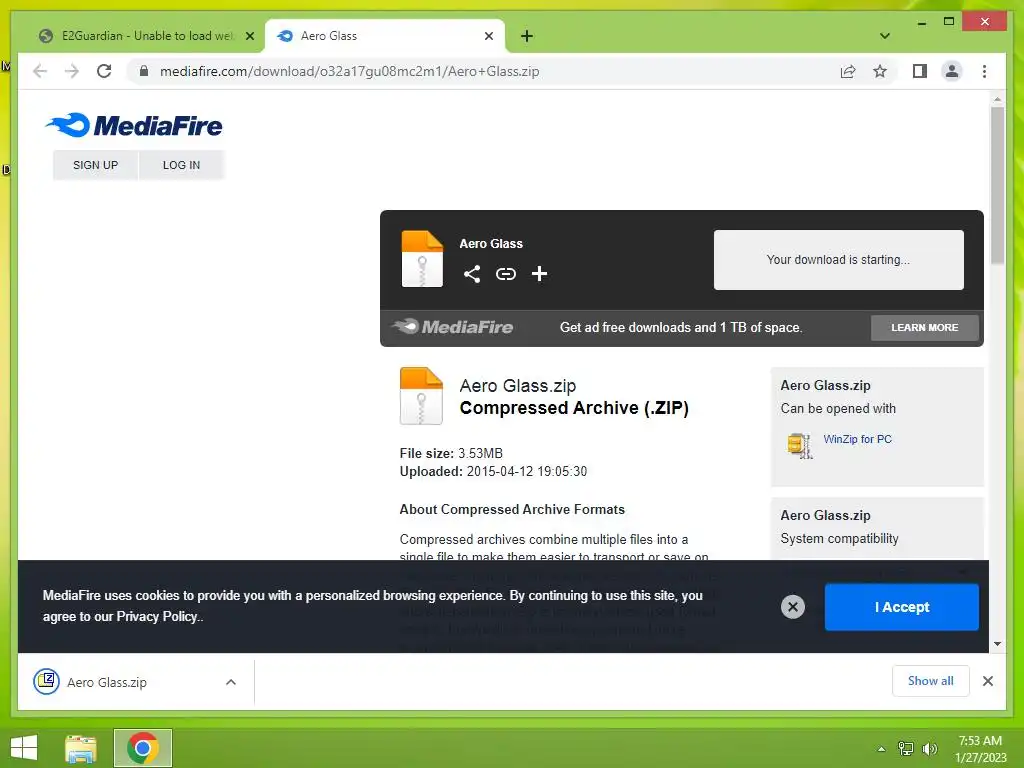Close the E2Guardian tab
This screenshot has height=768, width=1024.
coord(249,36)
